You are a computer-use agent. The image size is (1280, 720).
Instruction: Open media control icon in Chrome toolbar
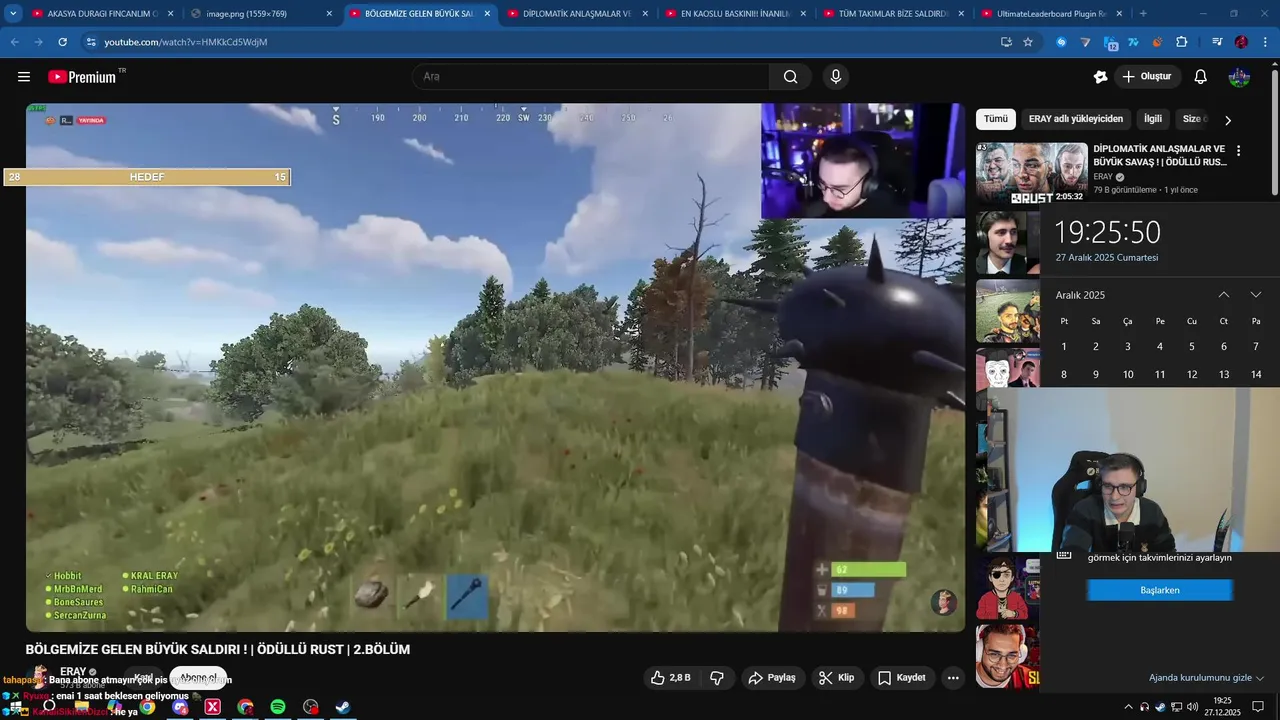(1217, 42)
